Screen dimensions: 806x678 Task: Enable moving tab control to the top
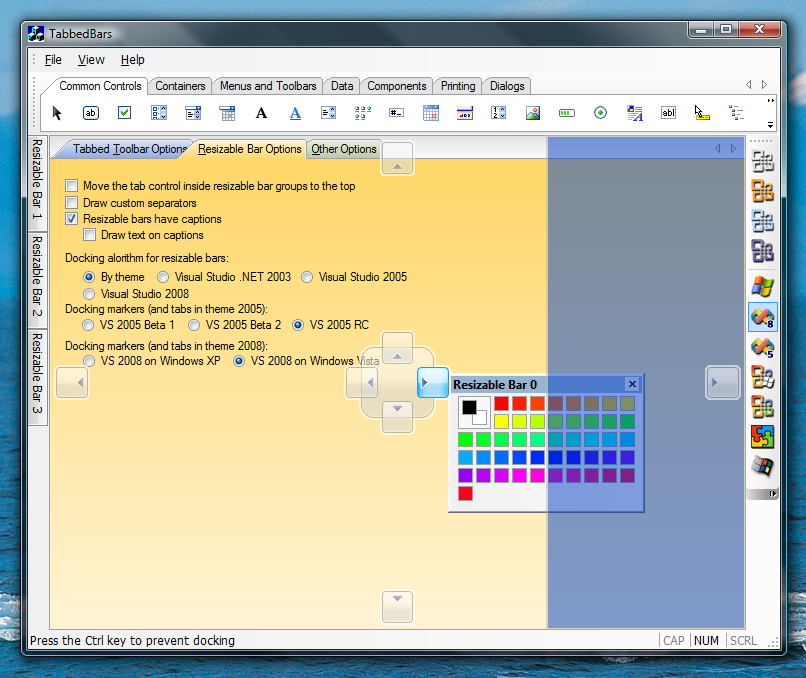[71, 186]
